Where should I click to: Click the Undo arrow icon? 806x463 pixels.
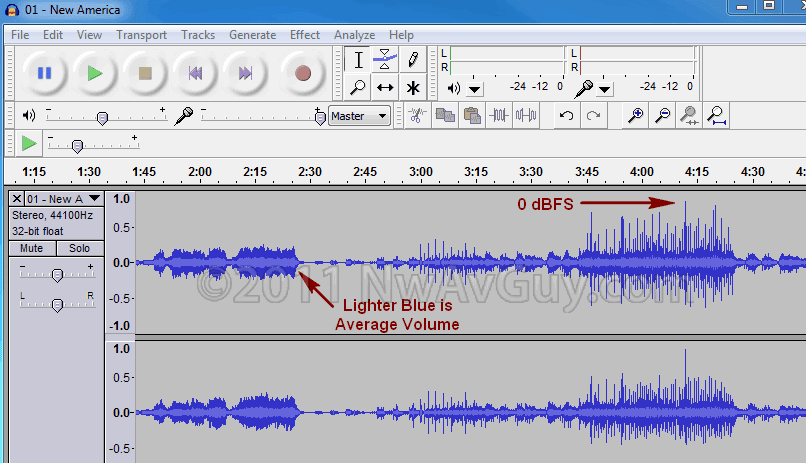pos(566,115)
